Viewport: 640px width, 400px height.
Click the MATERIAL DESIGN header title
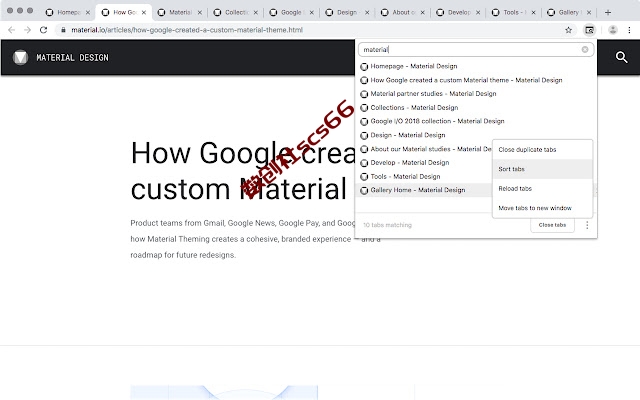72,58
